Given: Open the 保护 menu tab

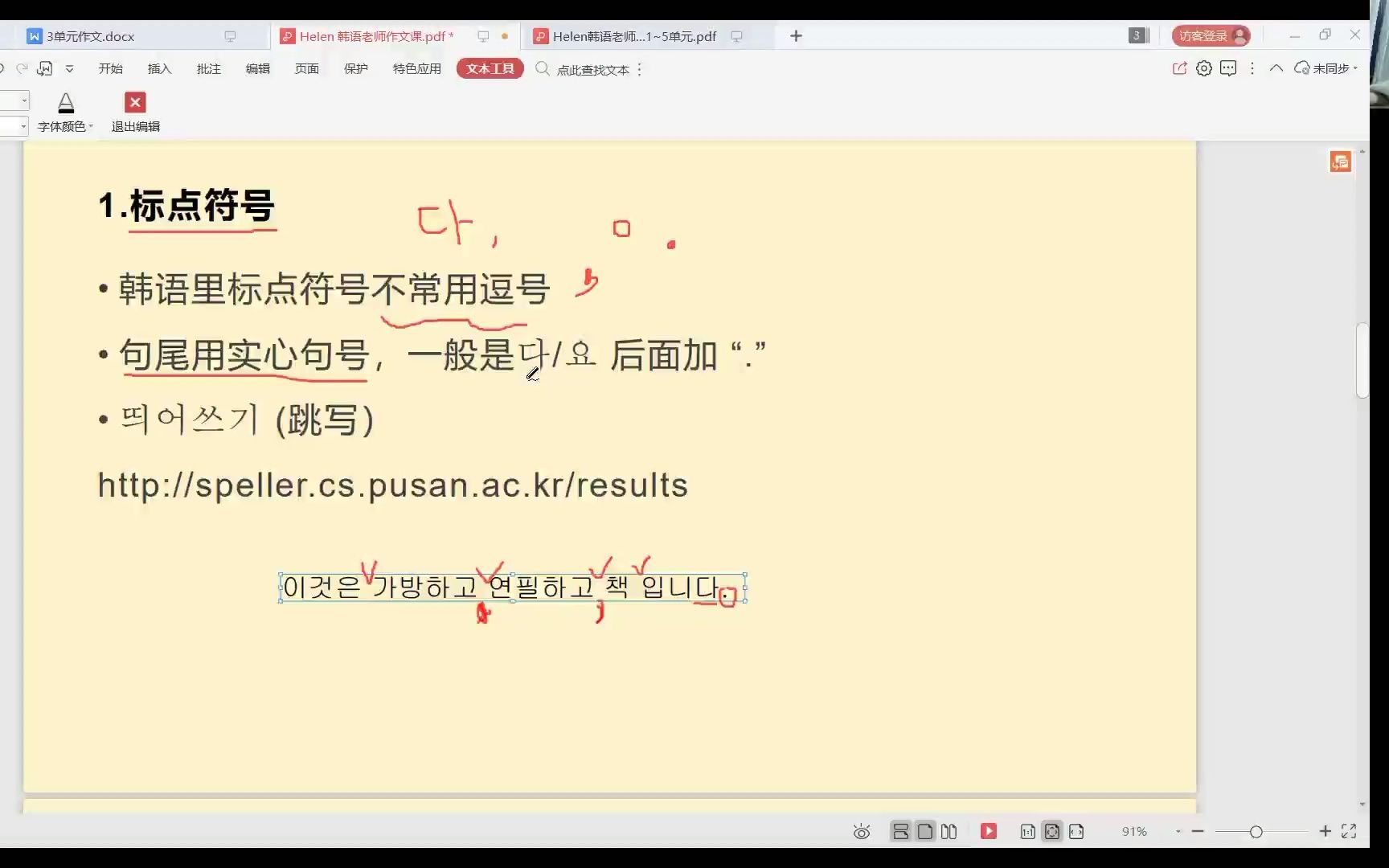Looking at the screenshot, I should pos(355,69).
